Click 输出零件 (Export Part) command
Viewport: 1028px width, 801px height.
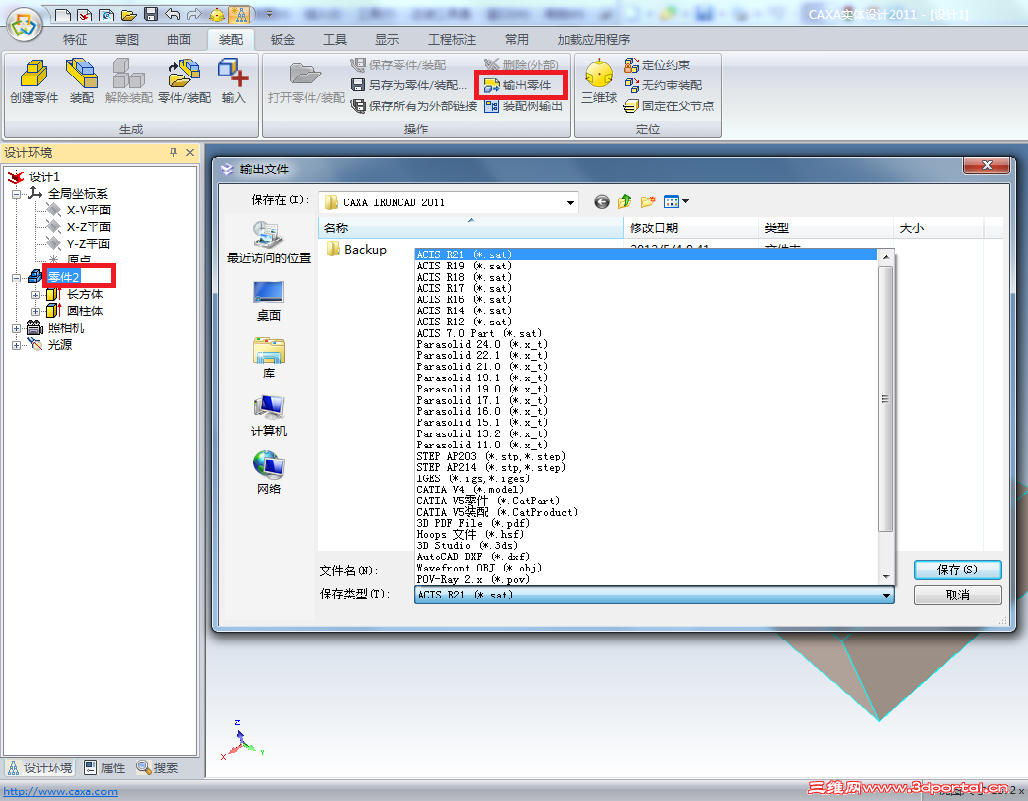pos(518,85)
